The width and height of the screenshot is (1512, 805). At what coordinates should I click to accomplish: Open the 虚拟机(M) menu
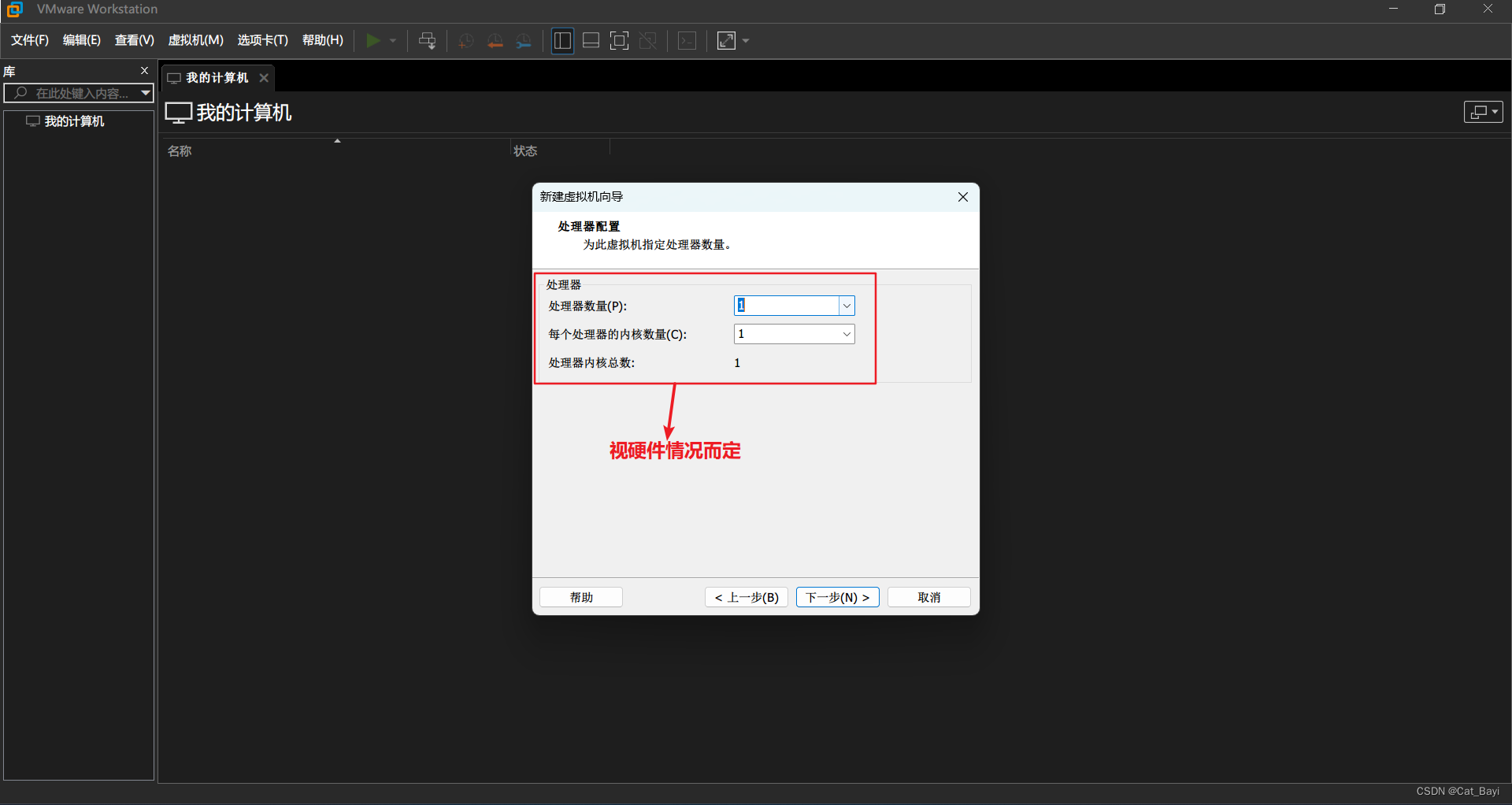click(196, 40)
